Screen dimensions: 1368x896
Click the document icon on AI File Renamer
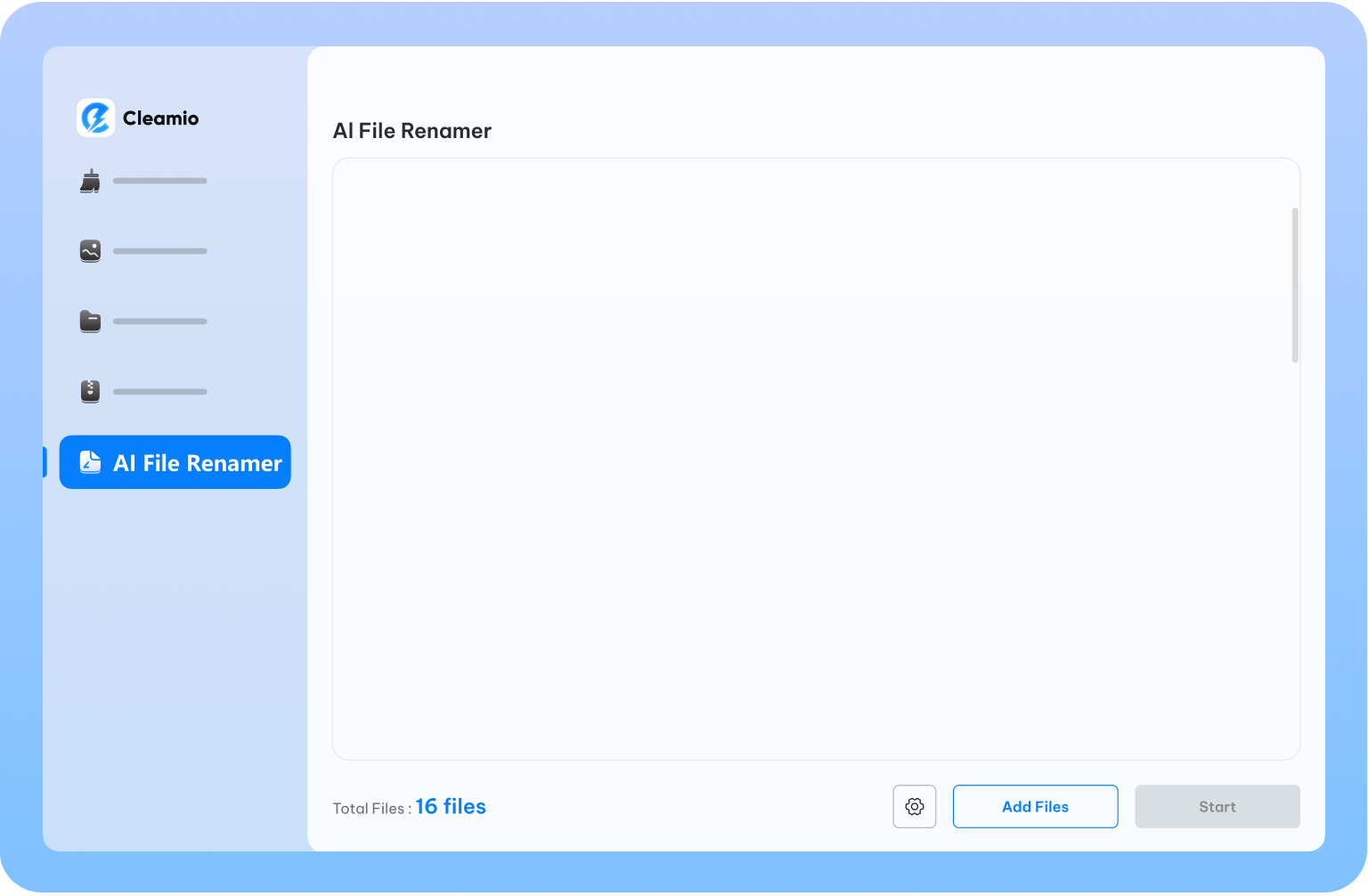(x=90, y=462)
